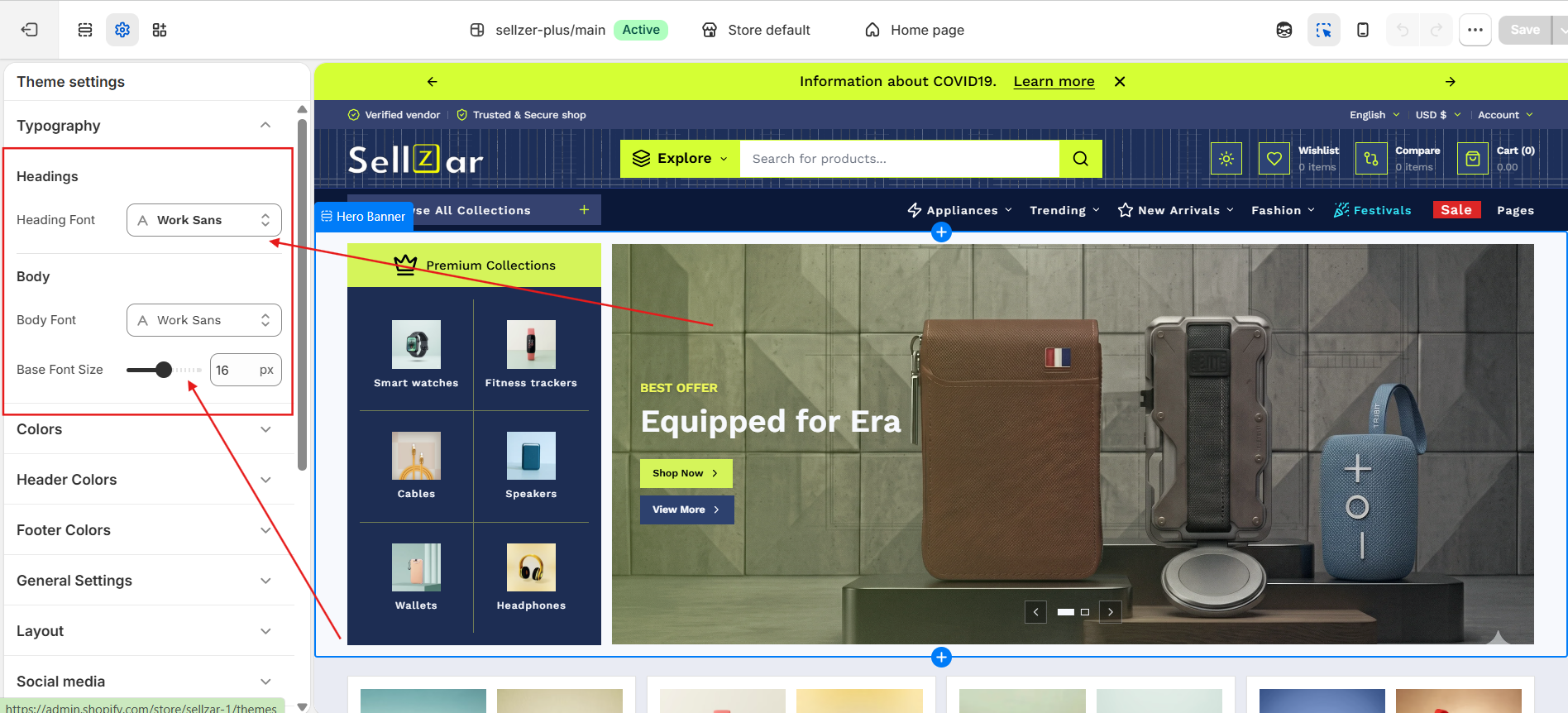
Task: Open the New Arrivals menu
Action: click(1175, 210)
